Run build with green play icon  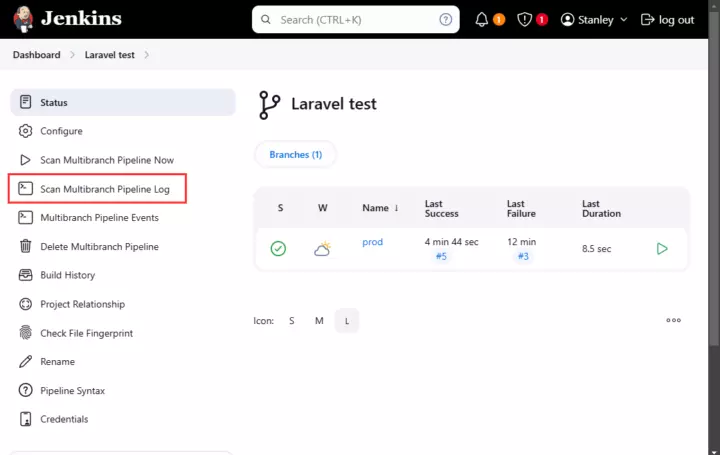(662, 249)
